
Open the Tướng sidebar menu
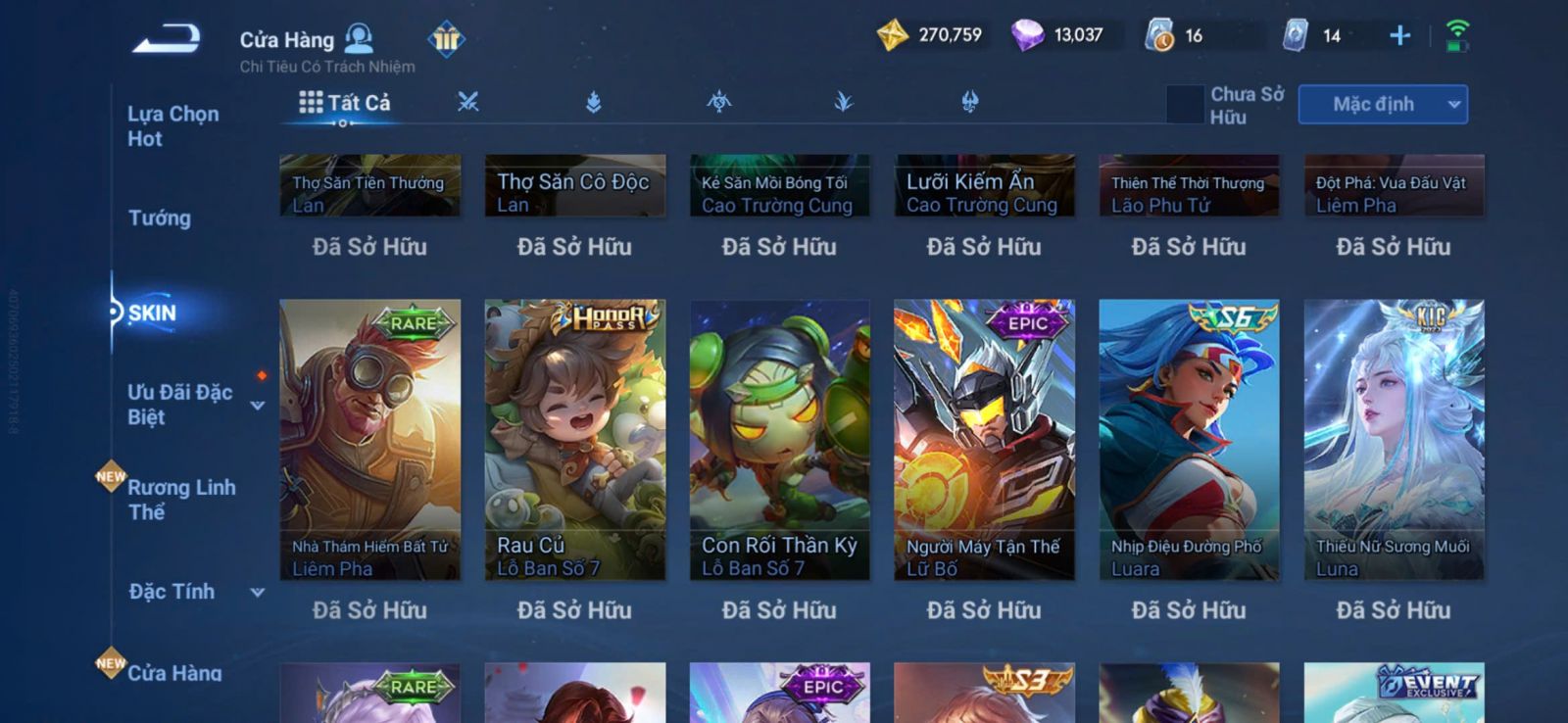click(x=160, y=217)
